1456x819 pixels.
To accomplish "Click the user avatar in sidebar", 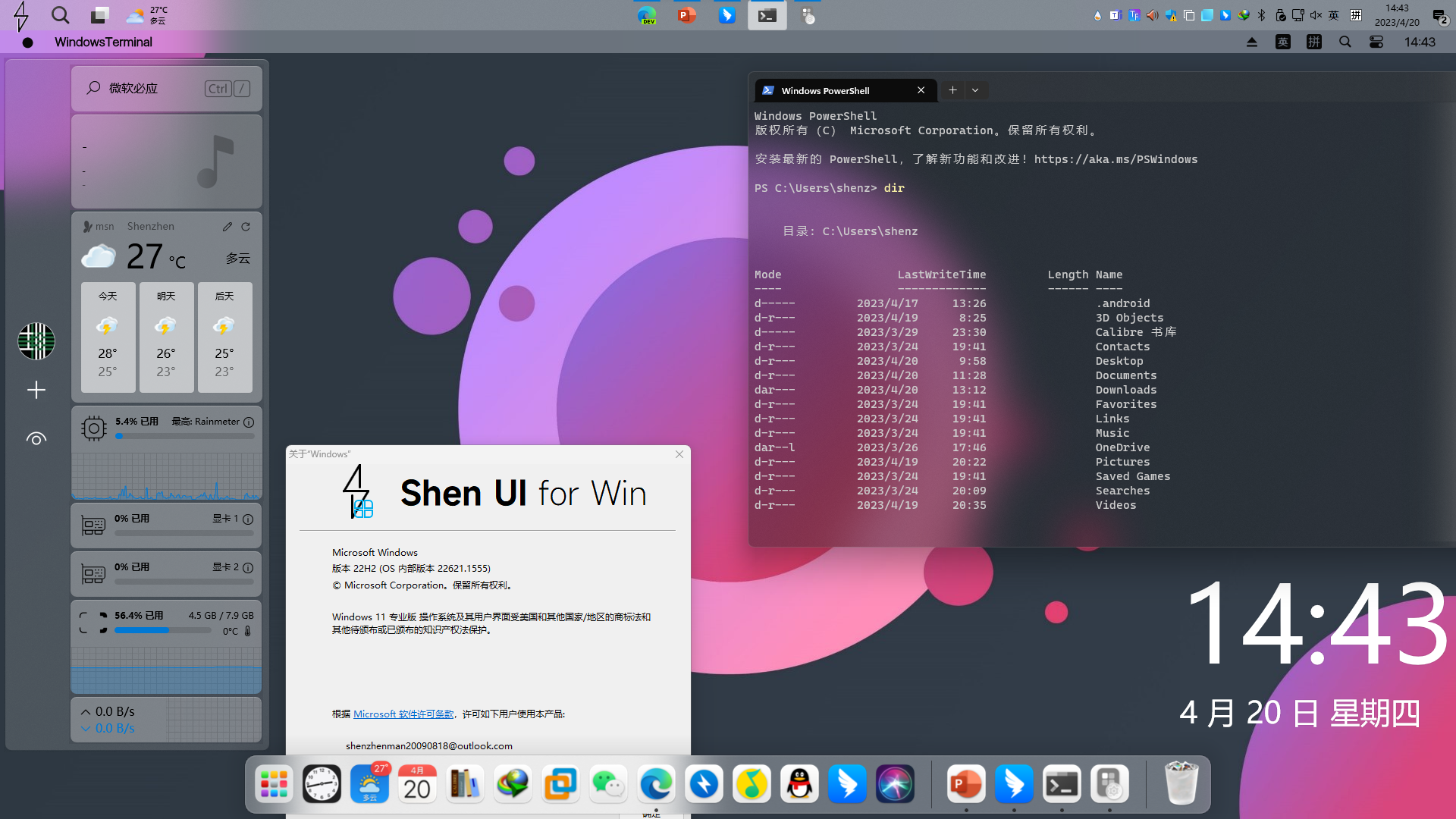I will point(36,341).
